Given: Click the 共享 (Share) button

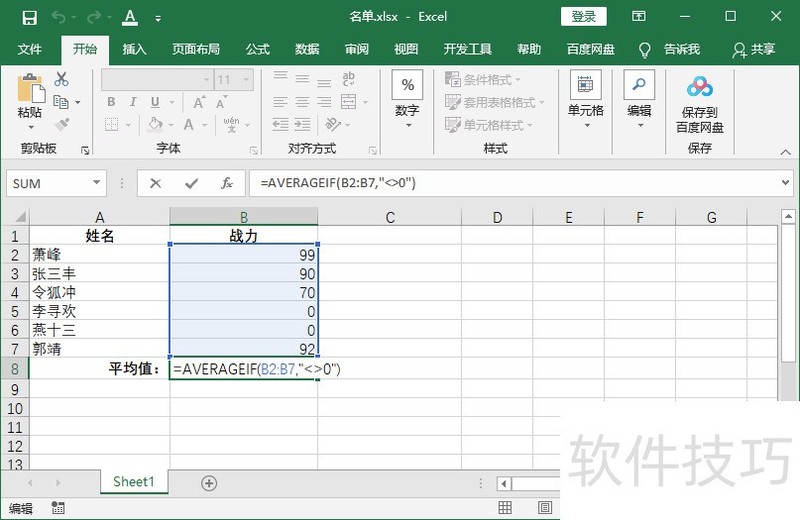Looking at the screenshot, I should click(x=754, y=49).
